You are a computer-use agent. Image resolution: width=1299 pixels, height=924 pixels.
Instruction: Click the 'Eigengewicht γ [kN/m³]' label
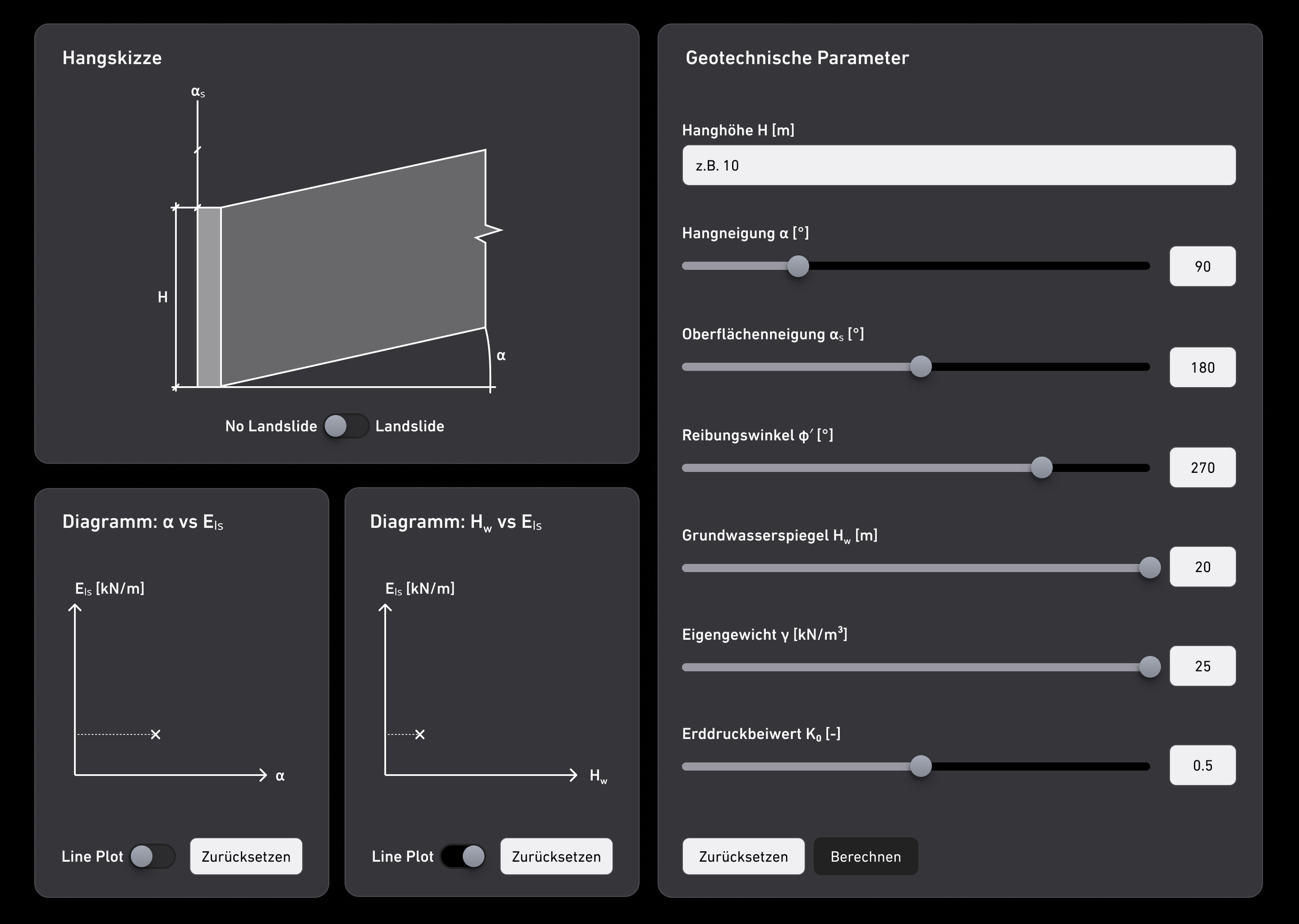click(765, 634)
